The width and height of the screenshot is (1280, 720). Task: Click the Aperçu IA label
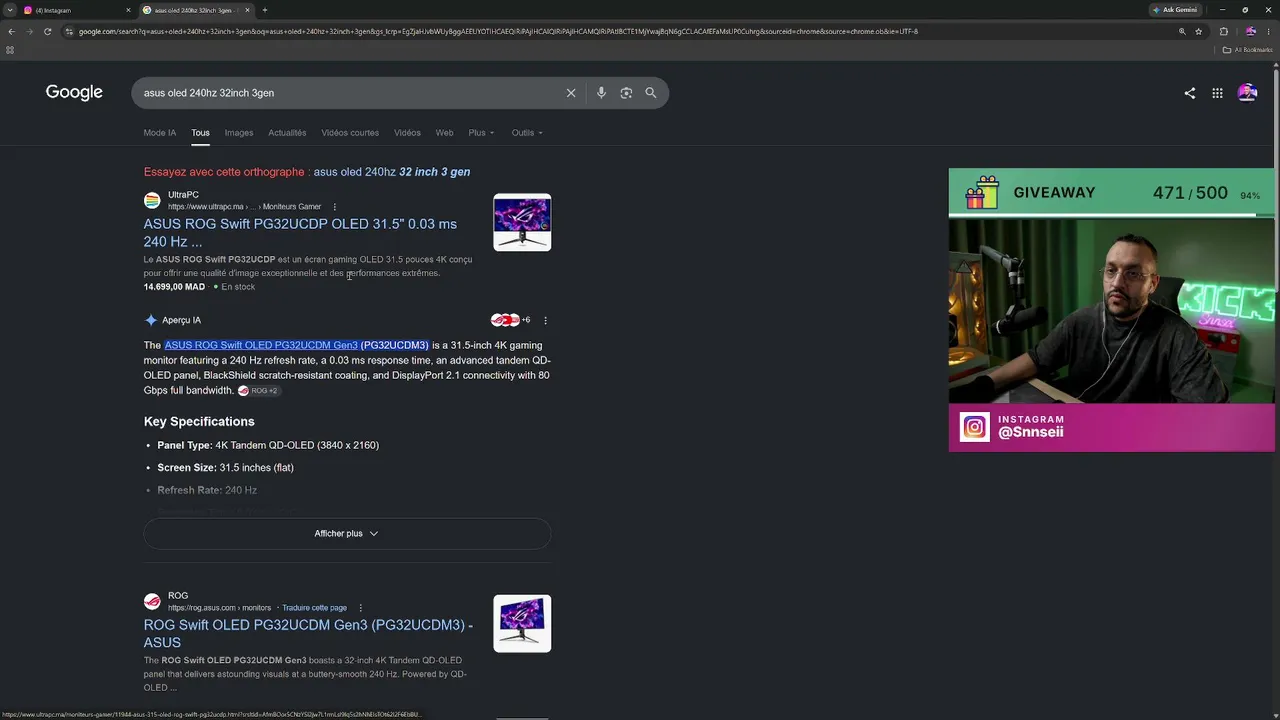pyautogui.click(x=181, y=320)
